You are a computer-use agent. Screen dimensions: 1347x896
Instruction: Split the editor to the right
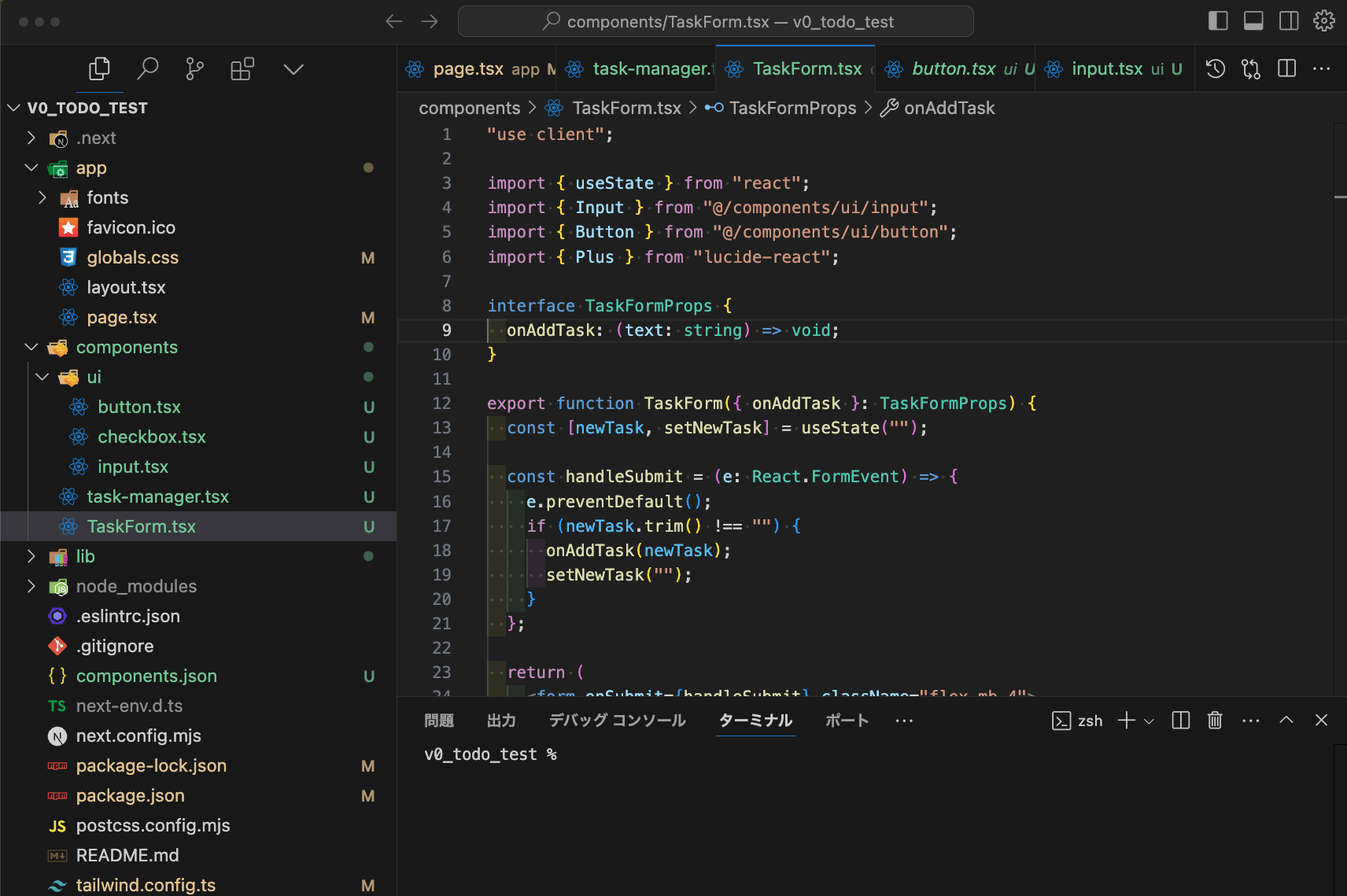click(x=1287, y=69)
